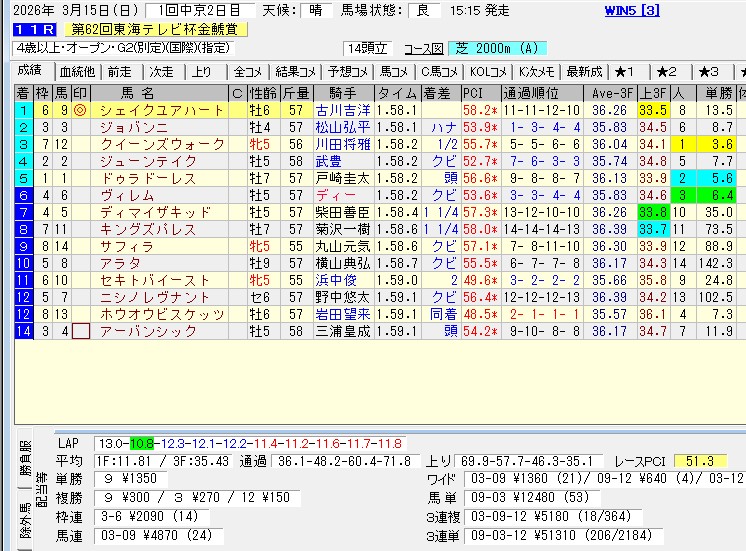
Task: Click the ◎ mark for シェイクユアハート
Action: [x=80, y=110]
